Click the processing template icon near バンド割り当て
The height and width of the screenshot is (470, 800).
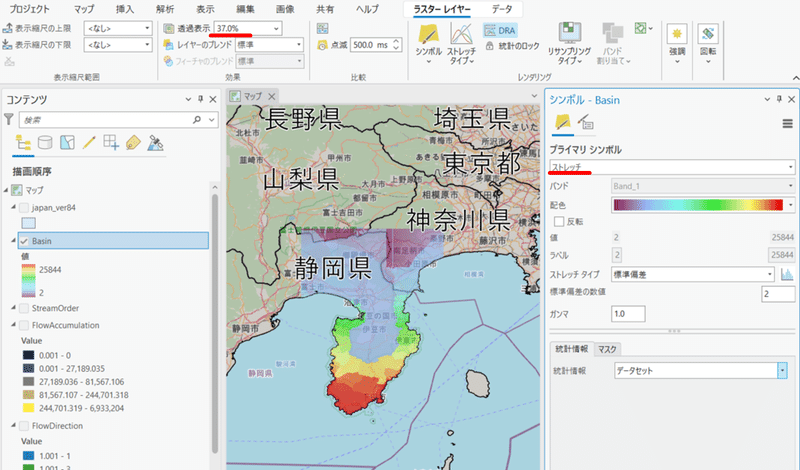[x=643, y=29]
